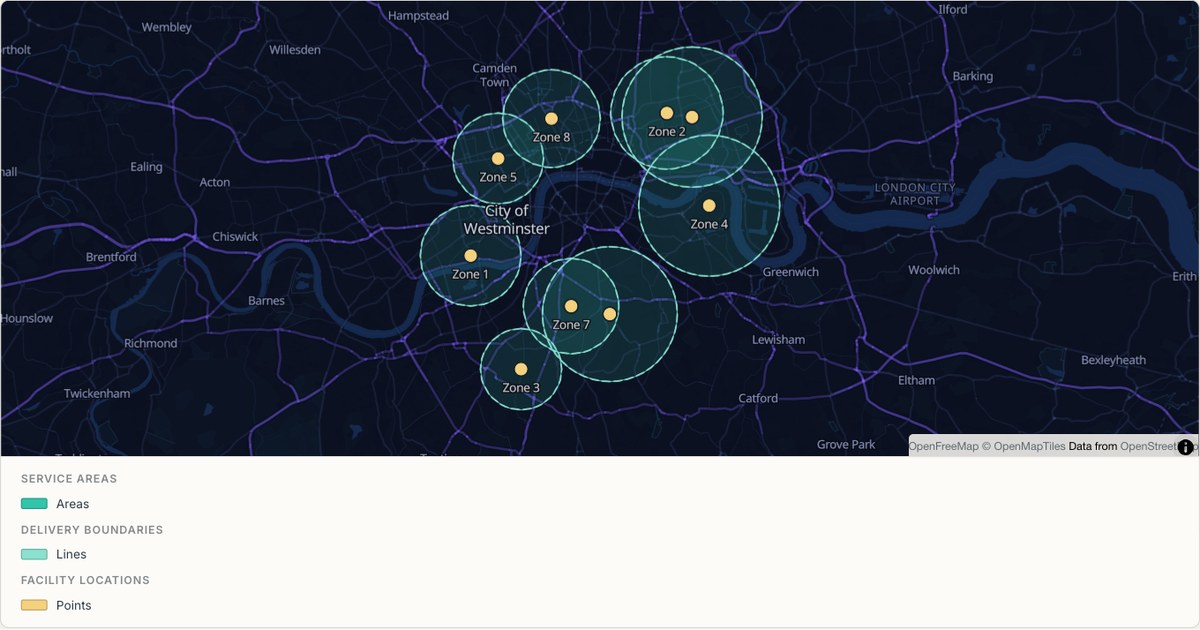Viewport: 1200px width, 630px height.
Task: Click the "Lines" legend label
Action: (71, 554)
